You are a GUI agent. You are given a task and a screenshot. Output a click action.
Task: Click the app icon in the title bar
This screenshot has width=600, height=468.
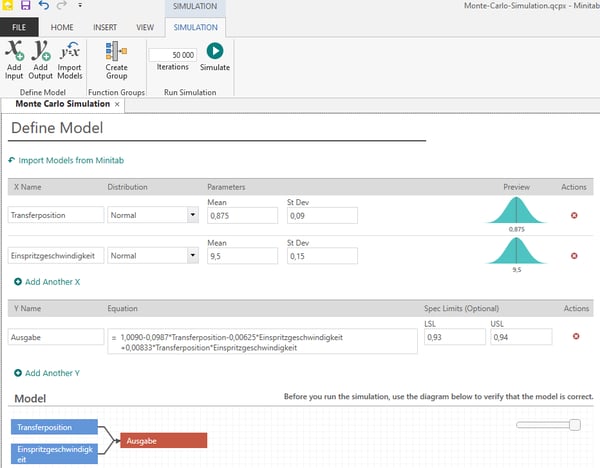click(x=7, y=5)
